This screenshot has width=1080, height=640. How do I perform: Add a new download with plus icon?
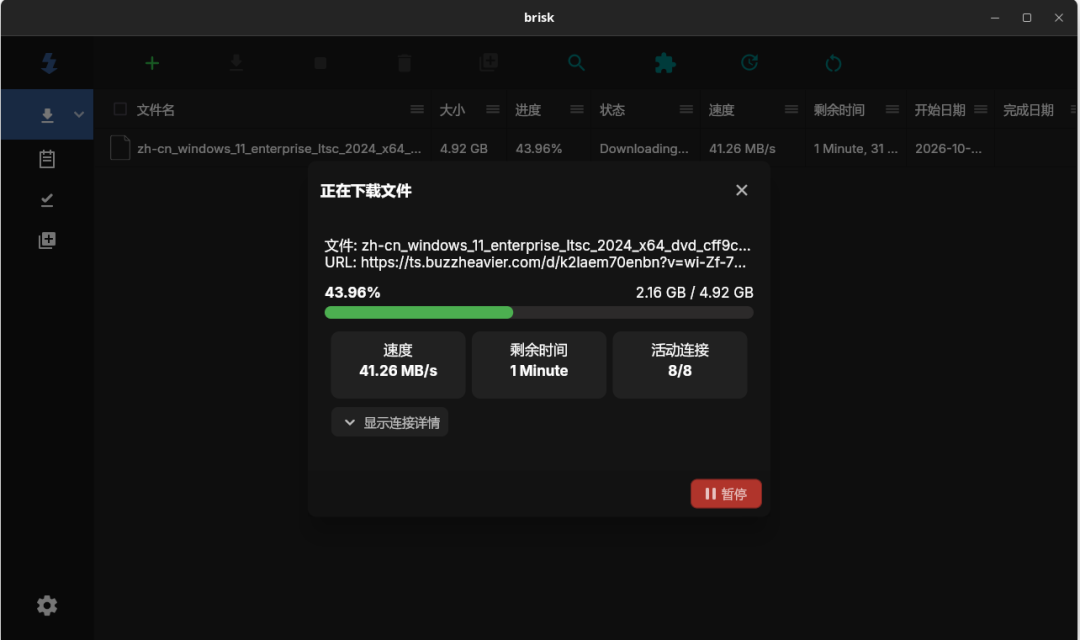152,63
